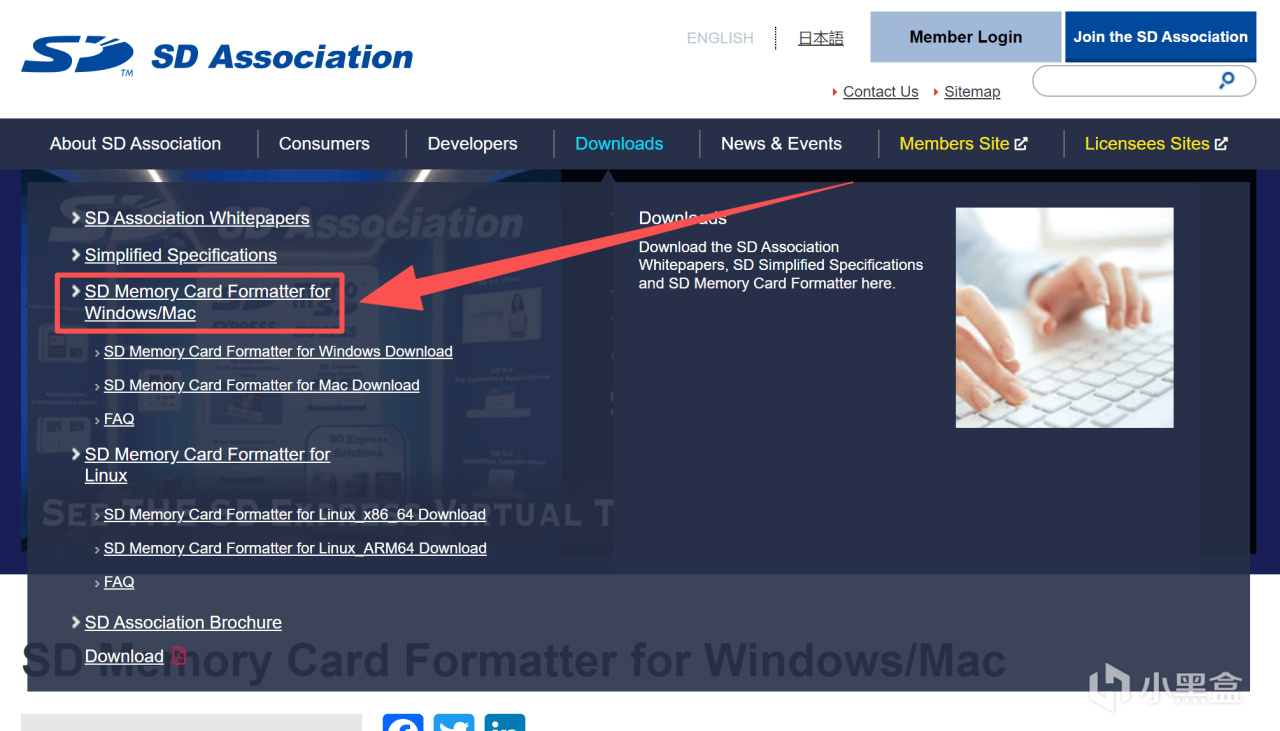Go to the Licensees Sites
Screen dimensions: 1280x731
pos(1156,144)
